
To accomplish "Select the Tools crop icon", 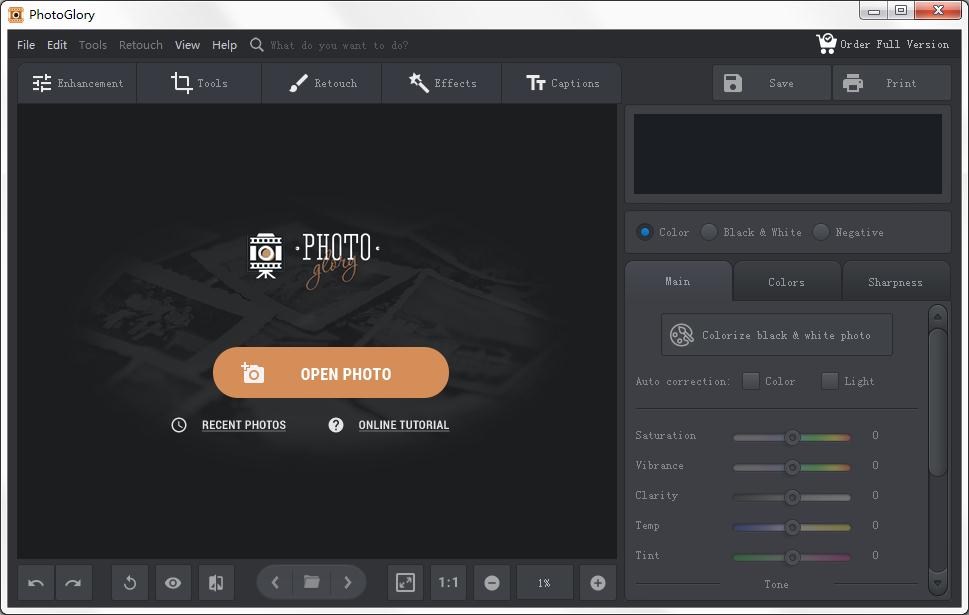I will (181, 83).
